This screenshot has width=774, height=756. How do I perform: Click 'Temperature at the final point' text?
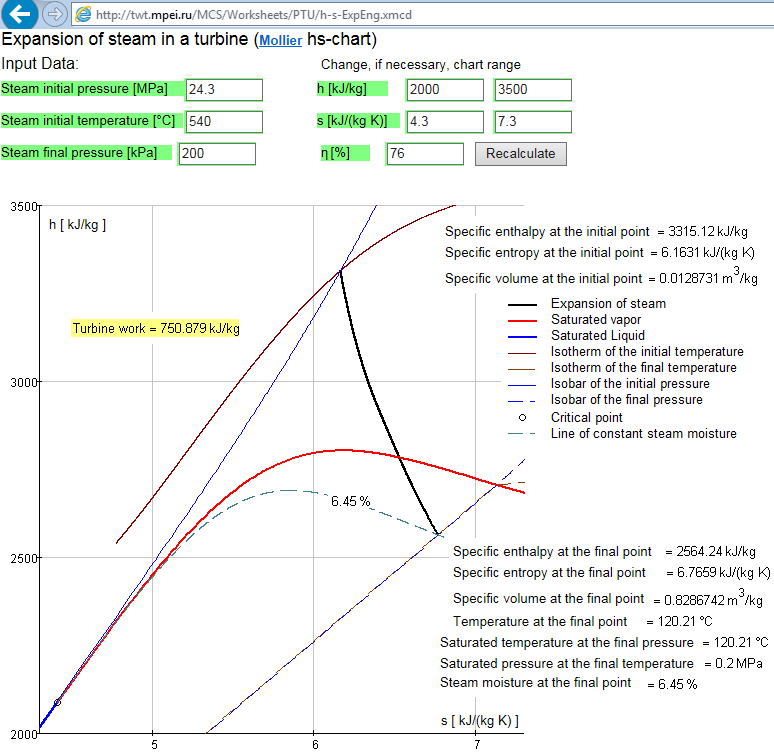point(540,622)
